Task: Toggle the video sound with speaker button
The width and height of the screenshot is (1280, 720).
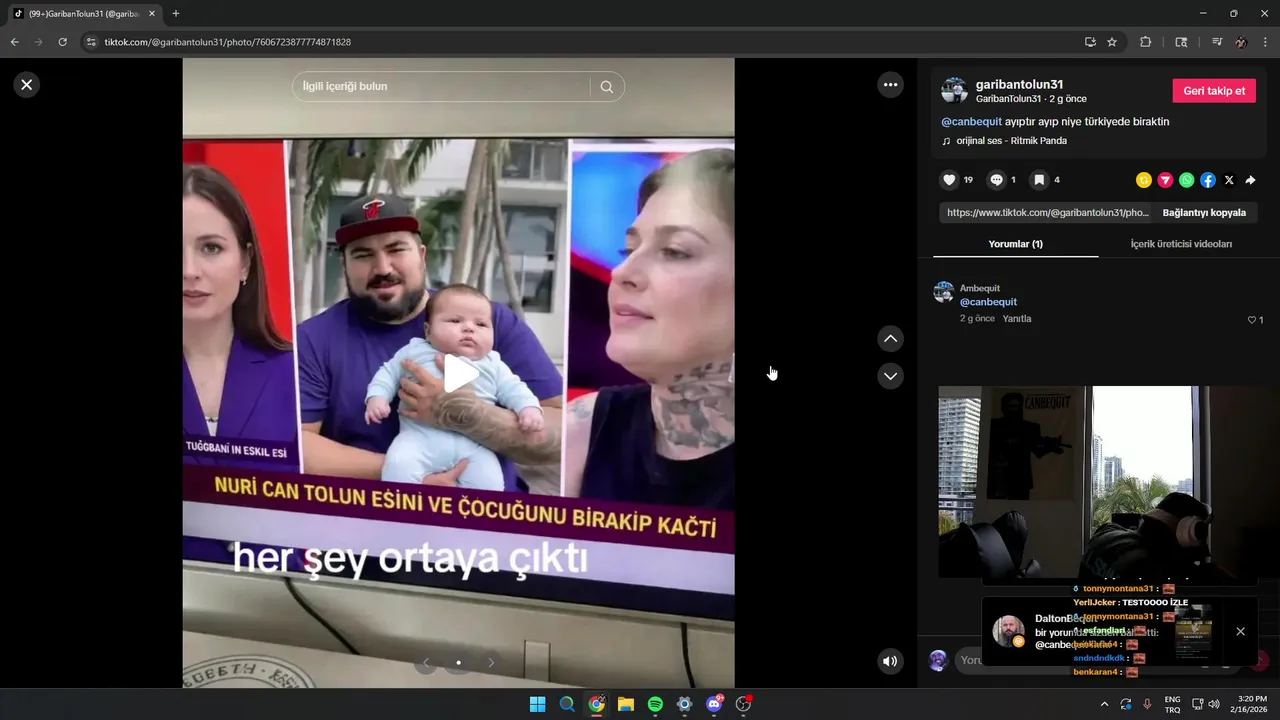Action: point(890,661)
